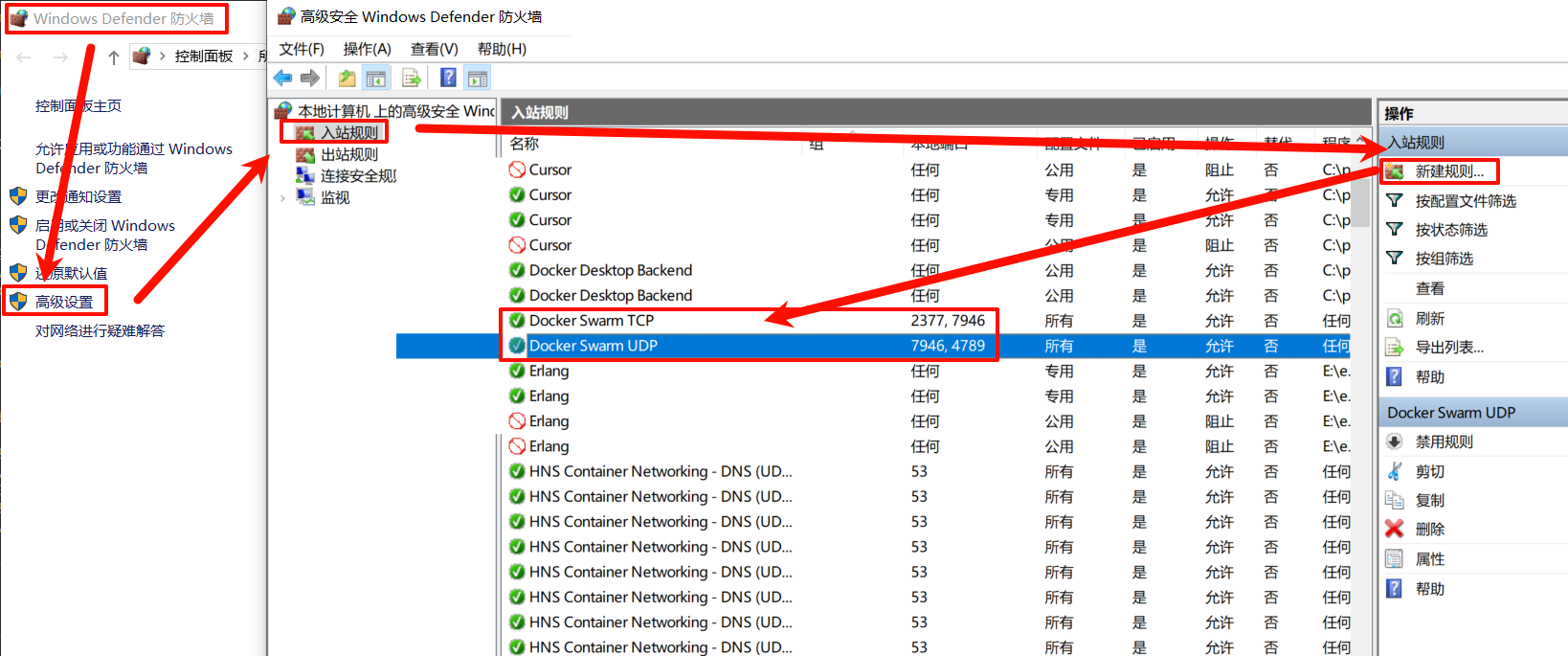Image resolution: width=1568 pixels, height=656 pixels.
Task: Click the grey Forward arrow in the firewall toolbar
Action: click(310, 78)
